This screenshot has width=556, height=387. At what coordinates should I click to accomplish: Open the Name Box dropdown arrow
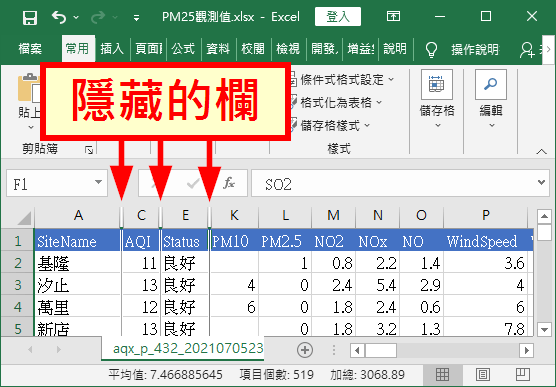point(98,182)
